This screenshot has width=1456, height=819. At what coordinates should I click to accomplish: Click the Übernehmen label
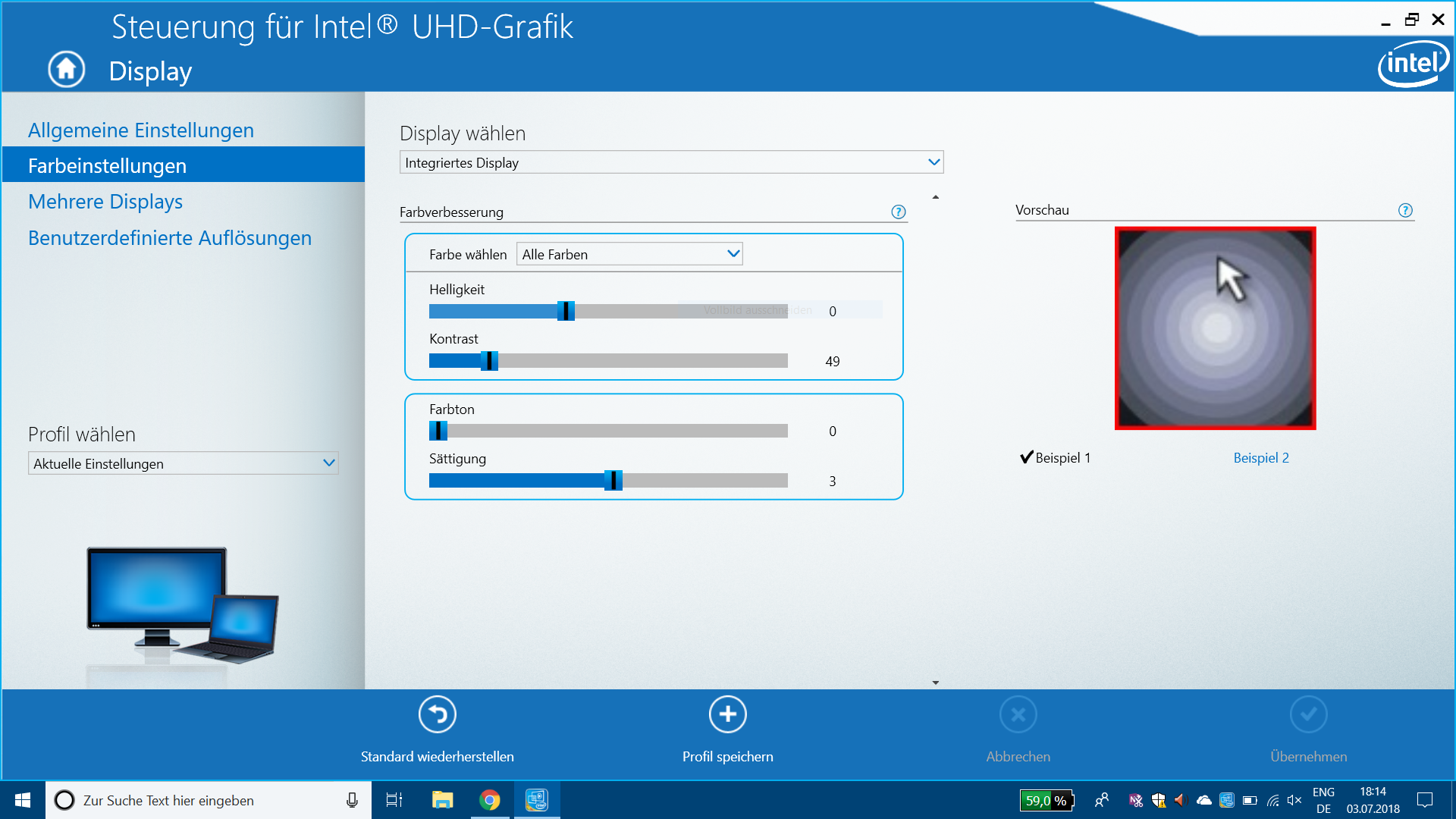(1309, 757)
